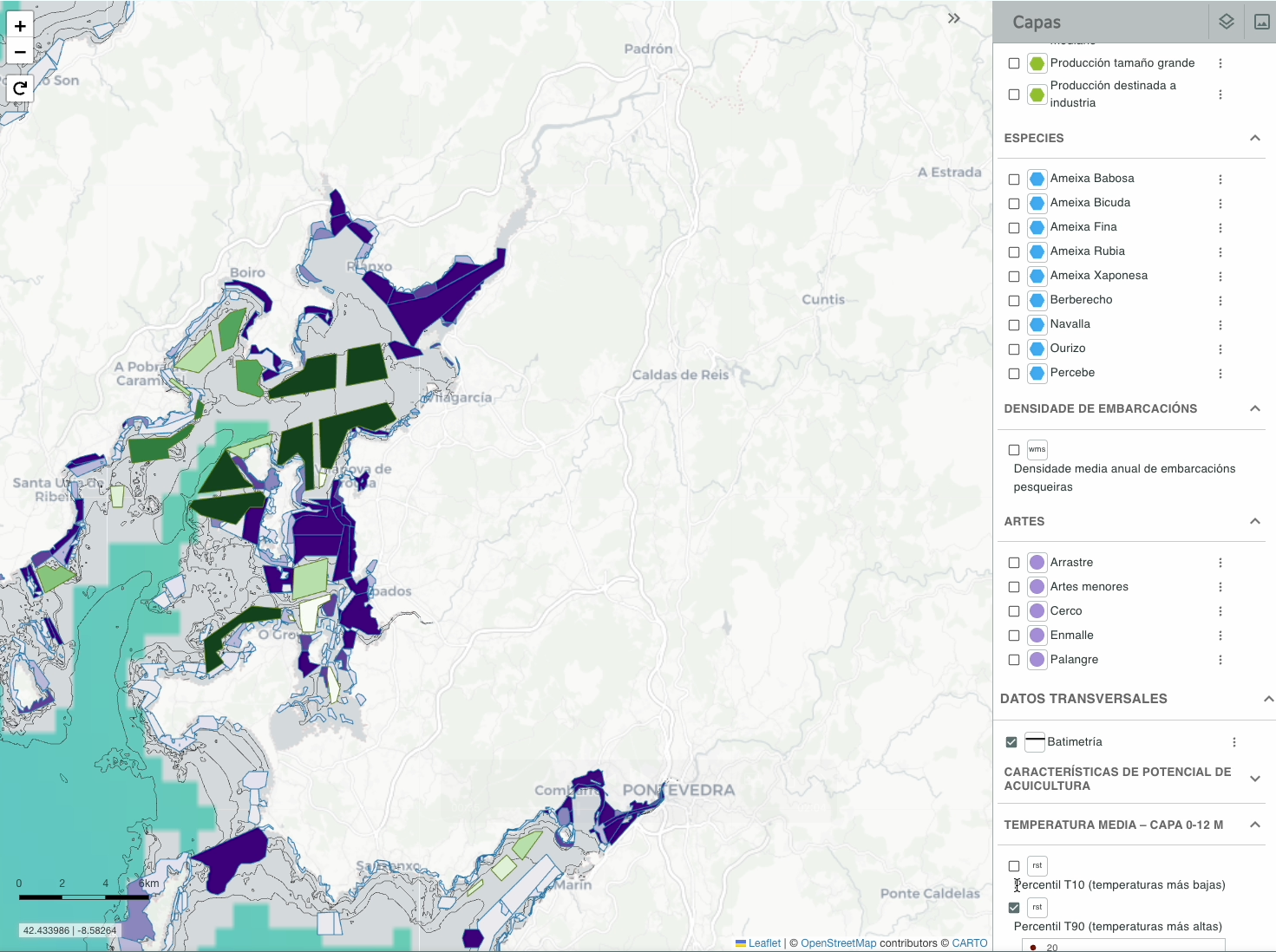The height and width of the screenshot is (952, 1276).
Task: Enable the Berberecho layer checkbox
Action: click(x=1013, y=301)
